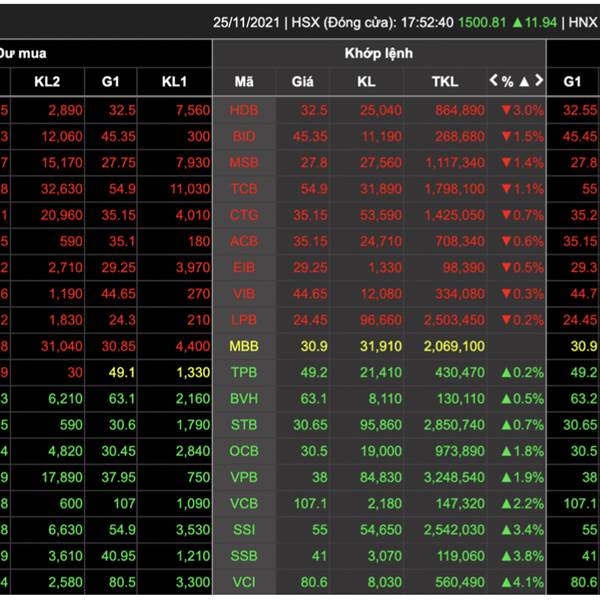This screenshot has width=600, height=600.
Task: Open stock ticker BVH
Action: tap(244, 399)
